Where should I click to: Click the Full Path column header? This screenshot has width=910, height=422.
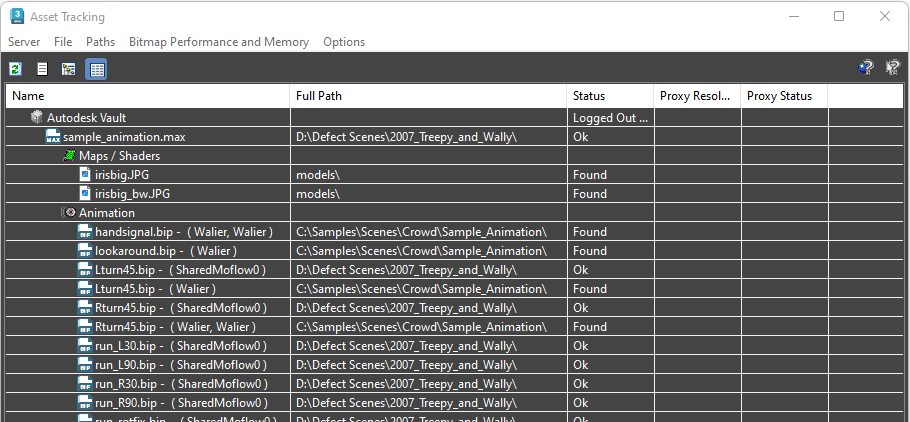coord(320,96)
